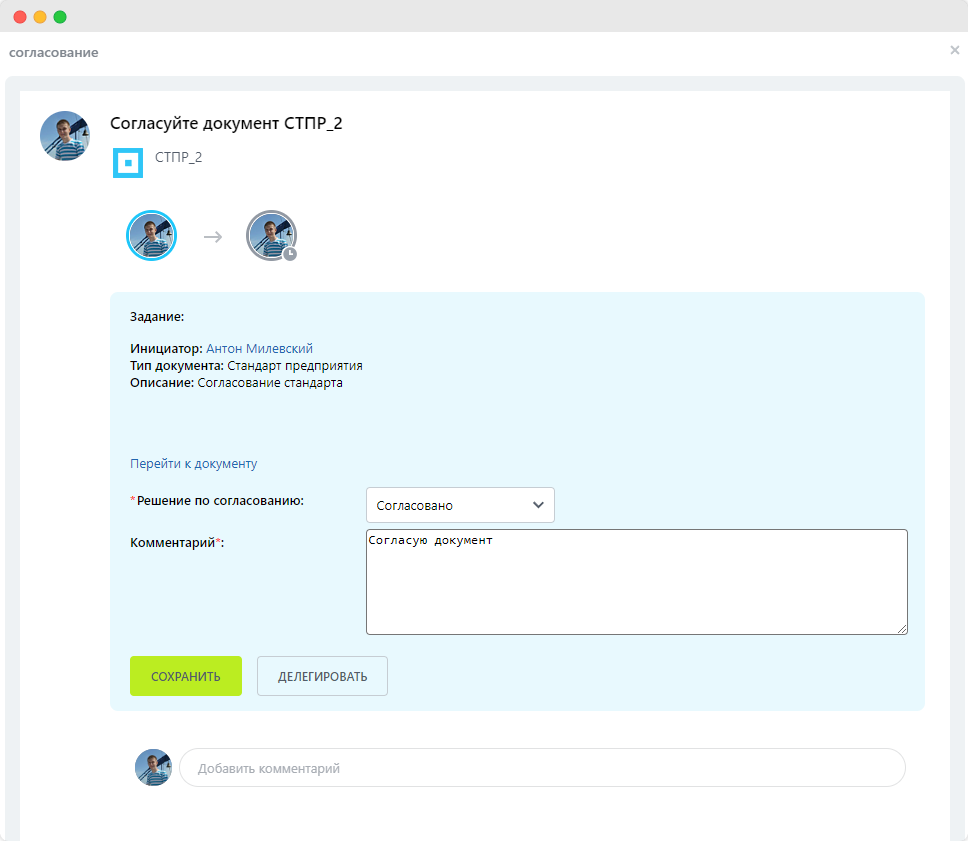Select the first approver avatar with blue ring
Image resolution: width=968 pixels, height=841 pixels.
tap(151, 235)
